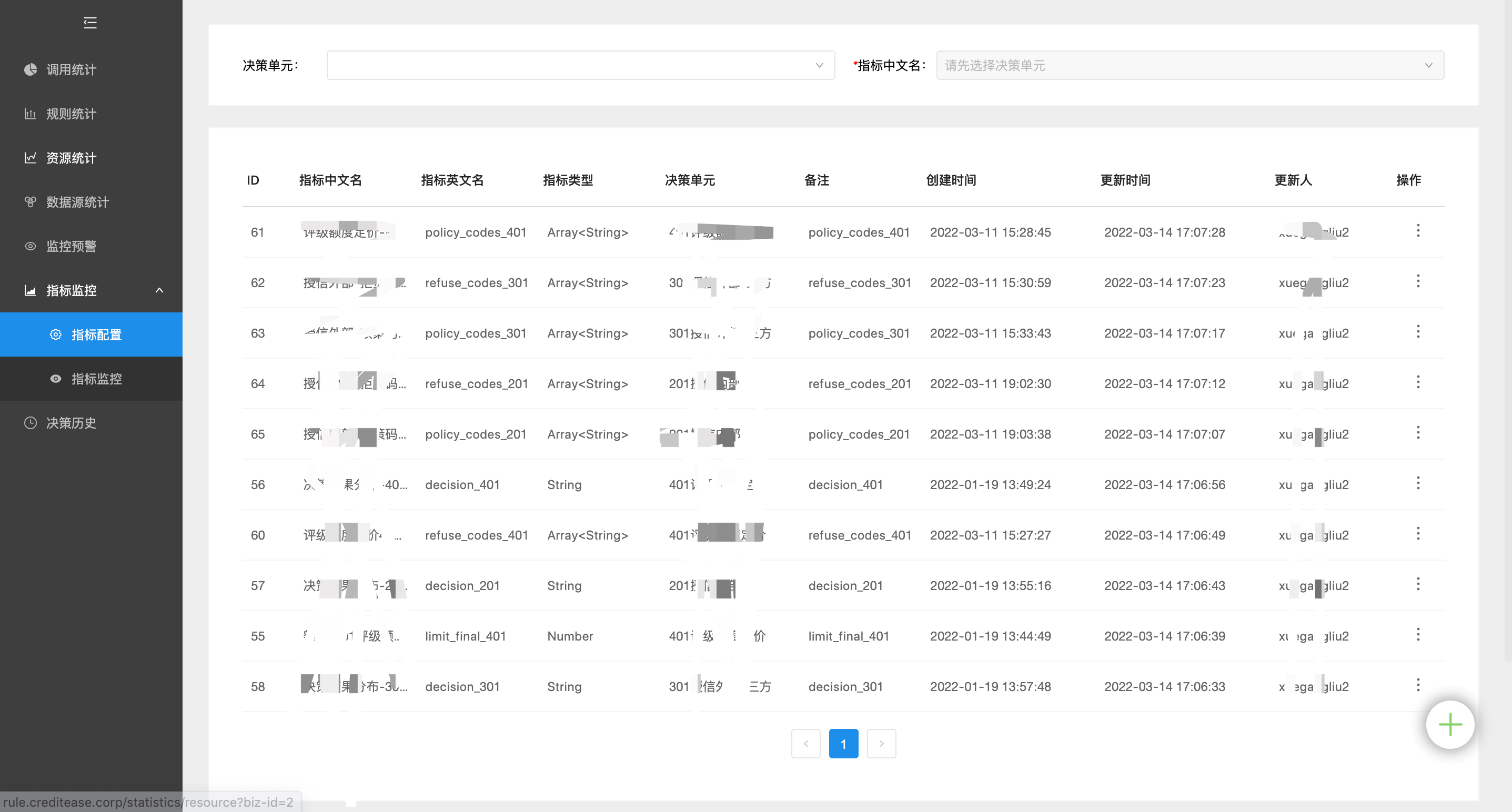Select page 1 in pagination
The width and height of the screenshot is (1512, 812).
pyautogui.click(x=843, y=743)
